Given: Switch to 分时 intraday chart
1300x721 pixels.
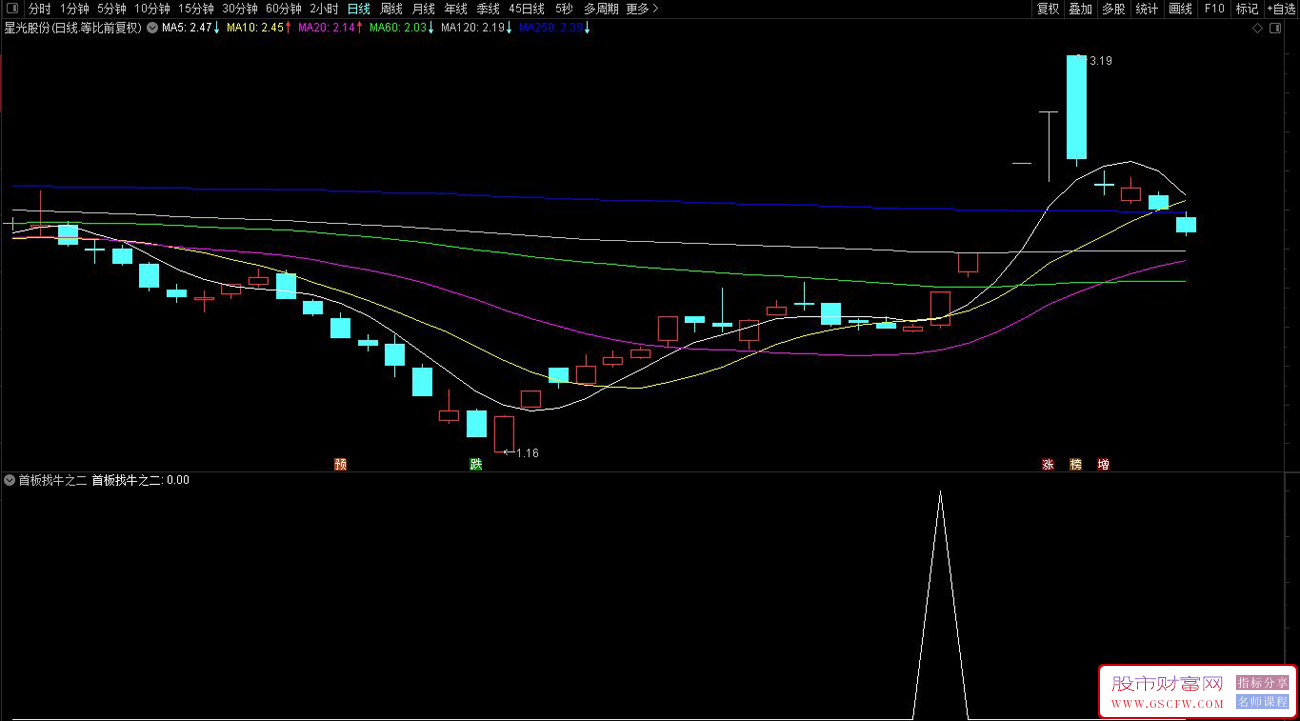Looking at the screenshot, I should pyautogui.click(x=39, y=9).
